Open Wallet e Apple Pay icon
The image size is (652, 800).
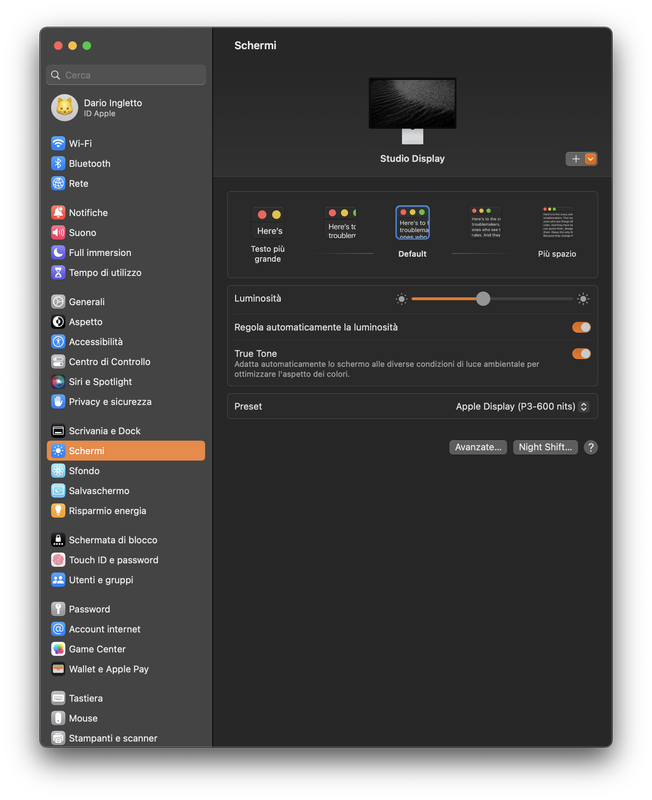(58, 669)
